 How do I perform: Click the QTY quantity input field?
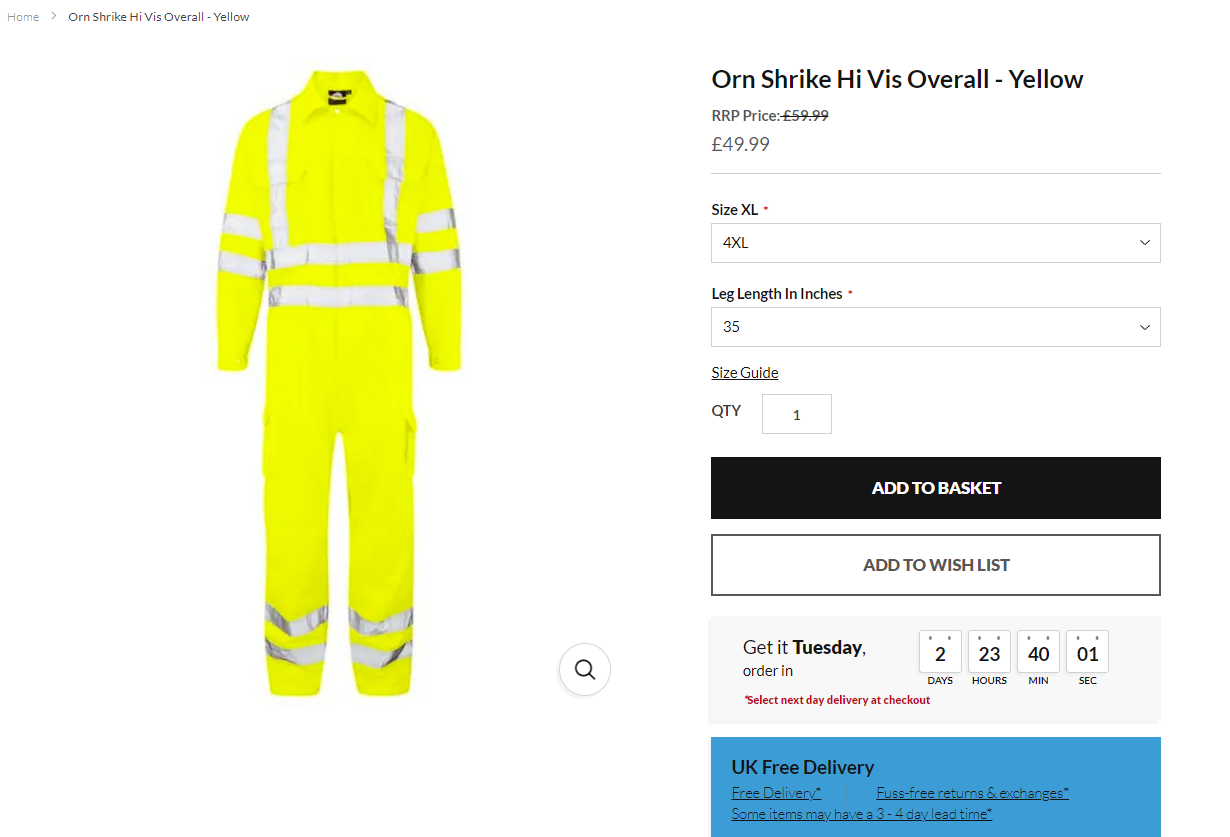pyautogui.click(x=796, y=414)
